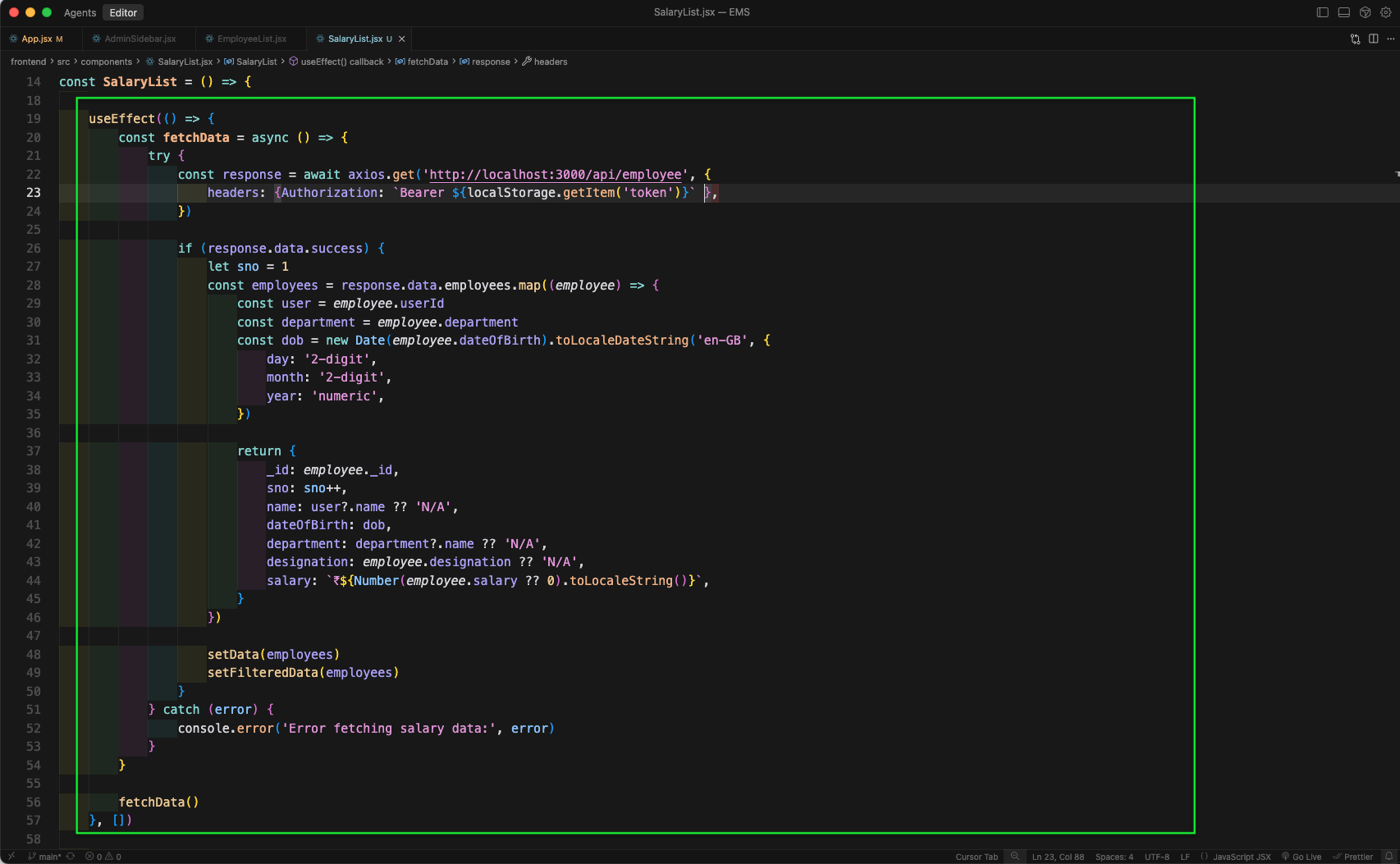Expand the SalaryList.jsx breadcrumb
Image resolution: width=1400 pixels, height=864 pixels.
(185, 62)
